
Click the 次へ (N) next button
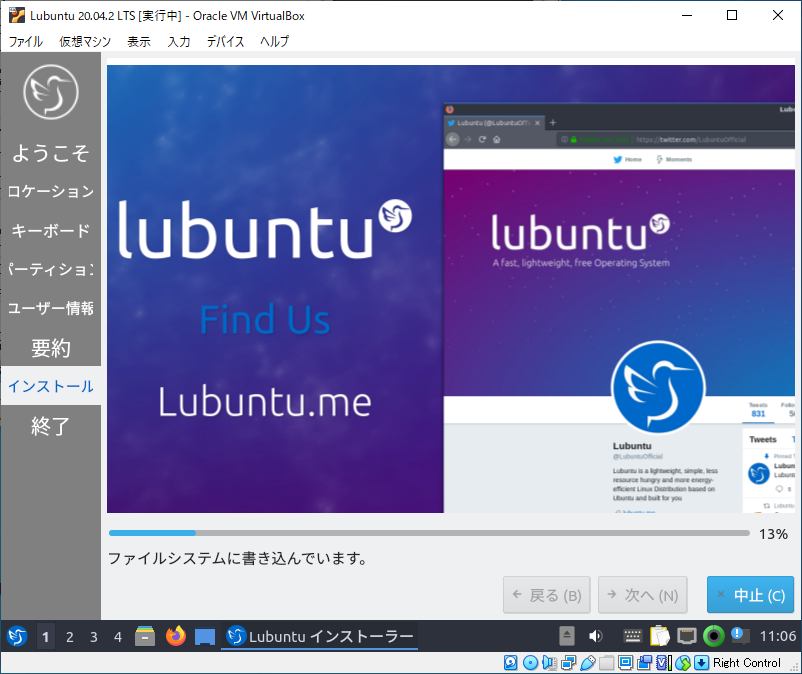coord(643,595)
